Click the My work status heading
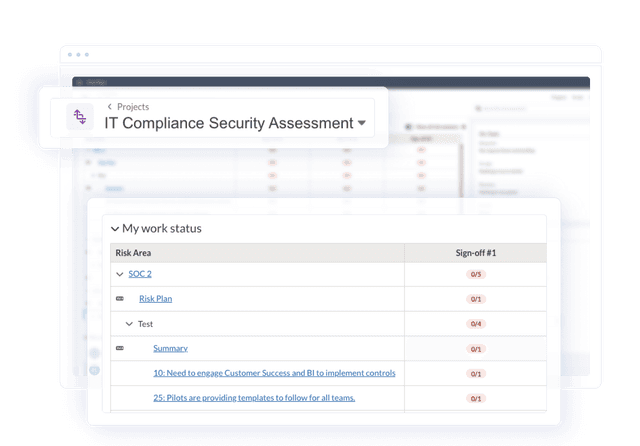The width and height of the screenshot is (640, 446). click(x=162, y=229)
